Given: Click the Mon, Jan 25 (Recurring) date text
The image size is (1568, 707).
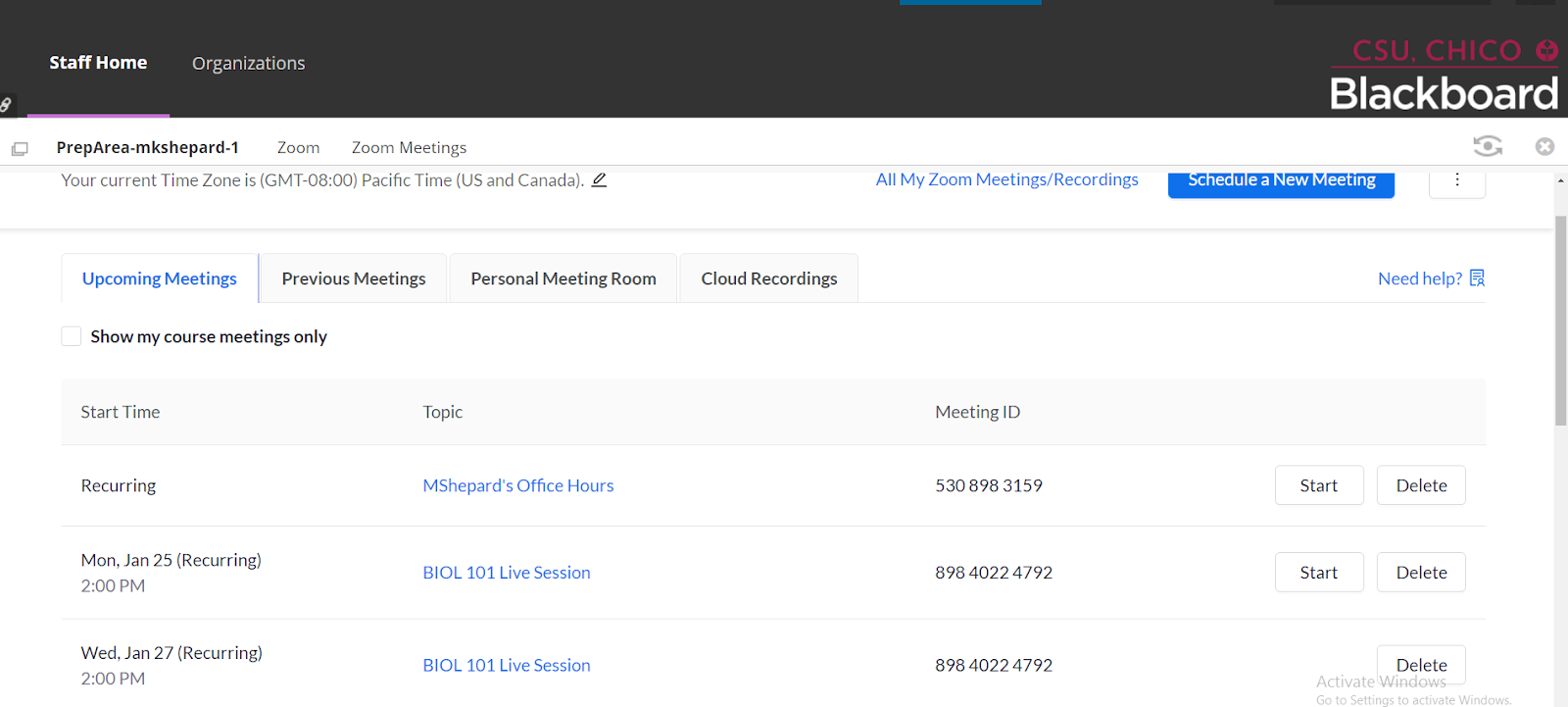Looking at the screenshot, I should (171, 560).
